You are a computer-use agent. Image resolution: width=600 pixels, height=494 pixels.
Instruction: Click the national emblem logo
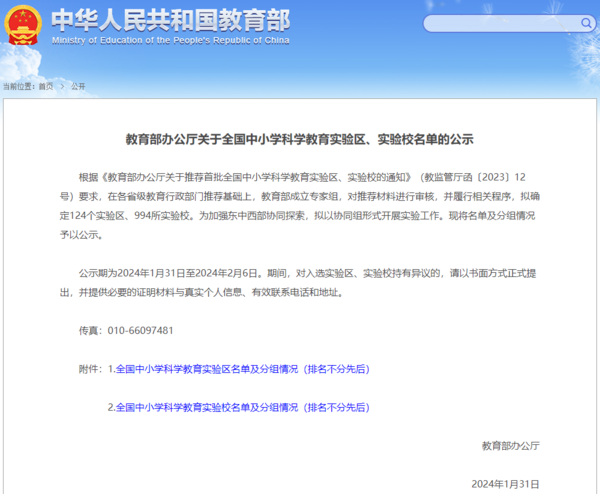tap(23, 25)
